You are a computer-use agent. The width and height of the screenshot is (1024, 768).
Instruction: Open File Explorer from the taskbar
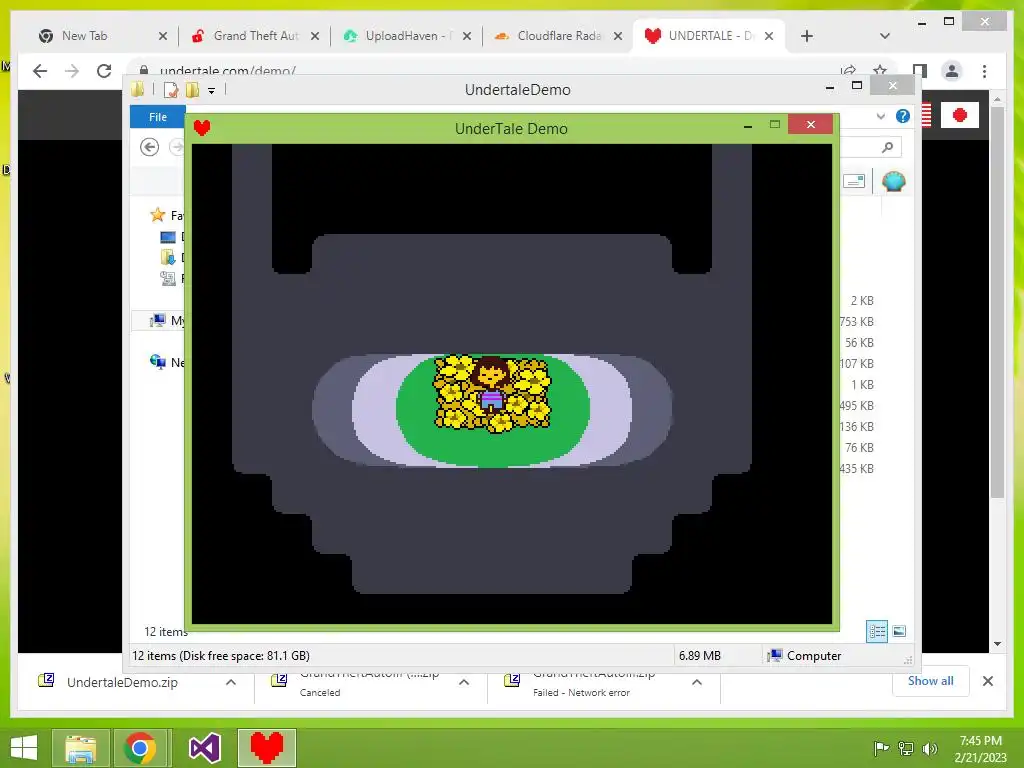coord(81,748)
